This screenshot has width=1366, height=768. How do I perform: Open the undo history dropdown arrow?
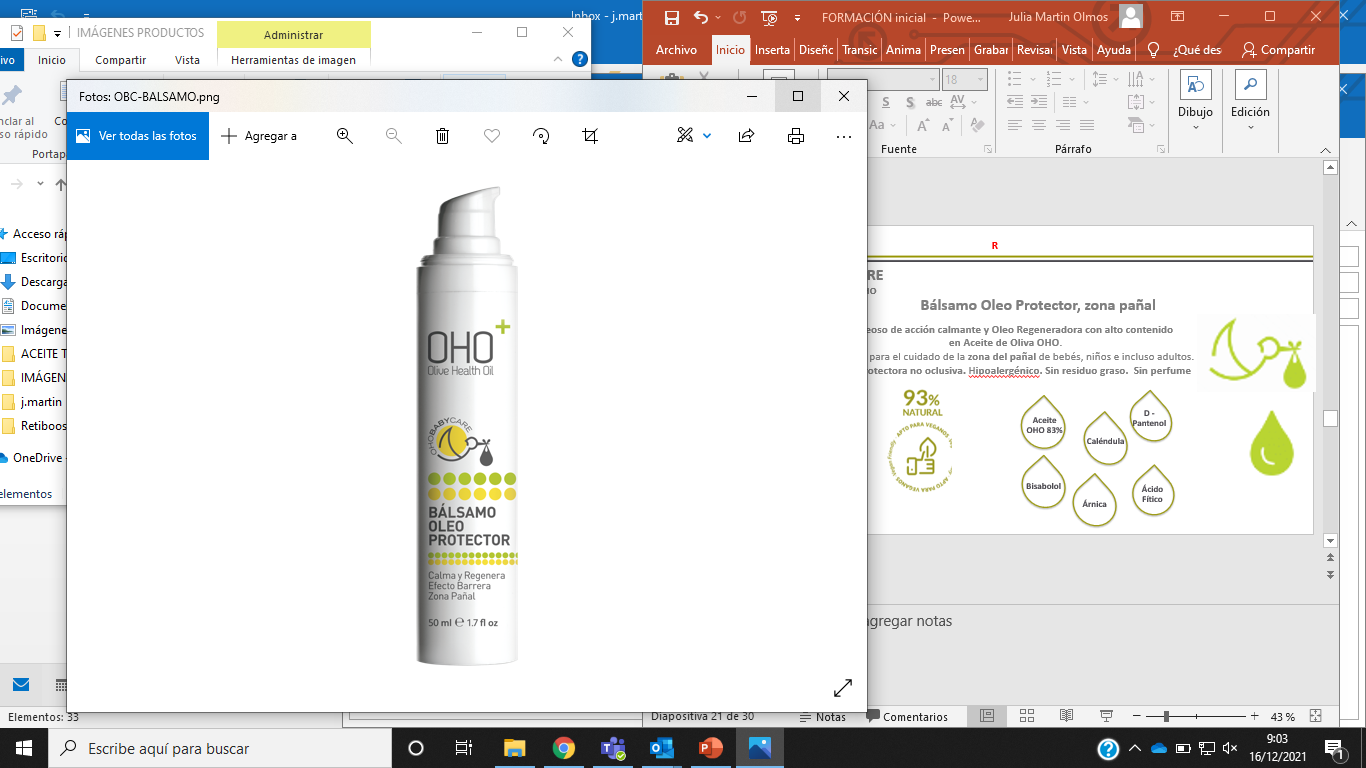(x=719, y=17)
